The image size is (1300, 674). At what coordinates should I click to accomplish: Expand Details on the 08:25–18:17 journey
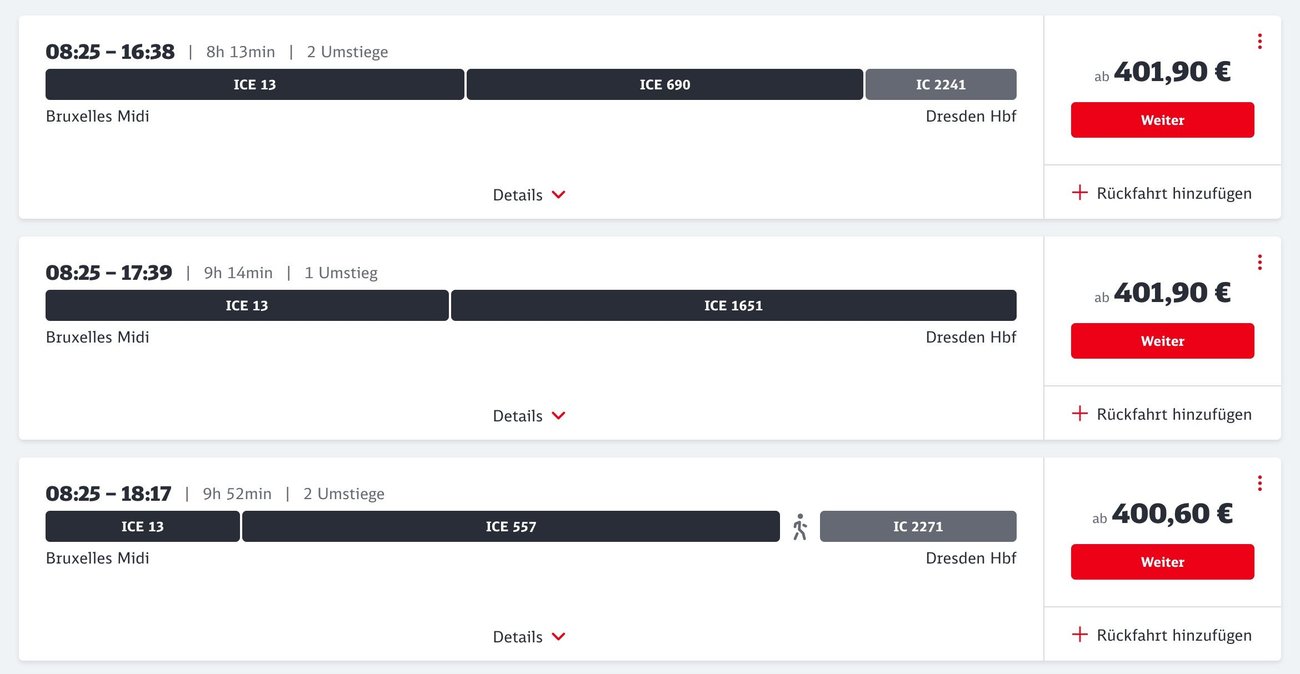click(529, 636)
